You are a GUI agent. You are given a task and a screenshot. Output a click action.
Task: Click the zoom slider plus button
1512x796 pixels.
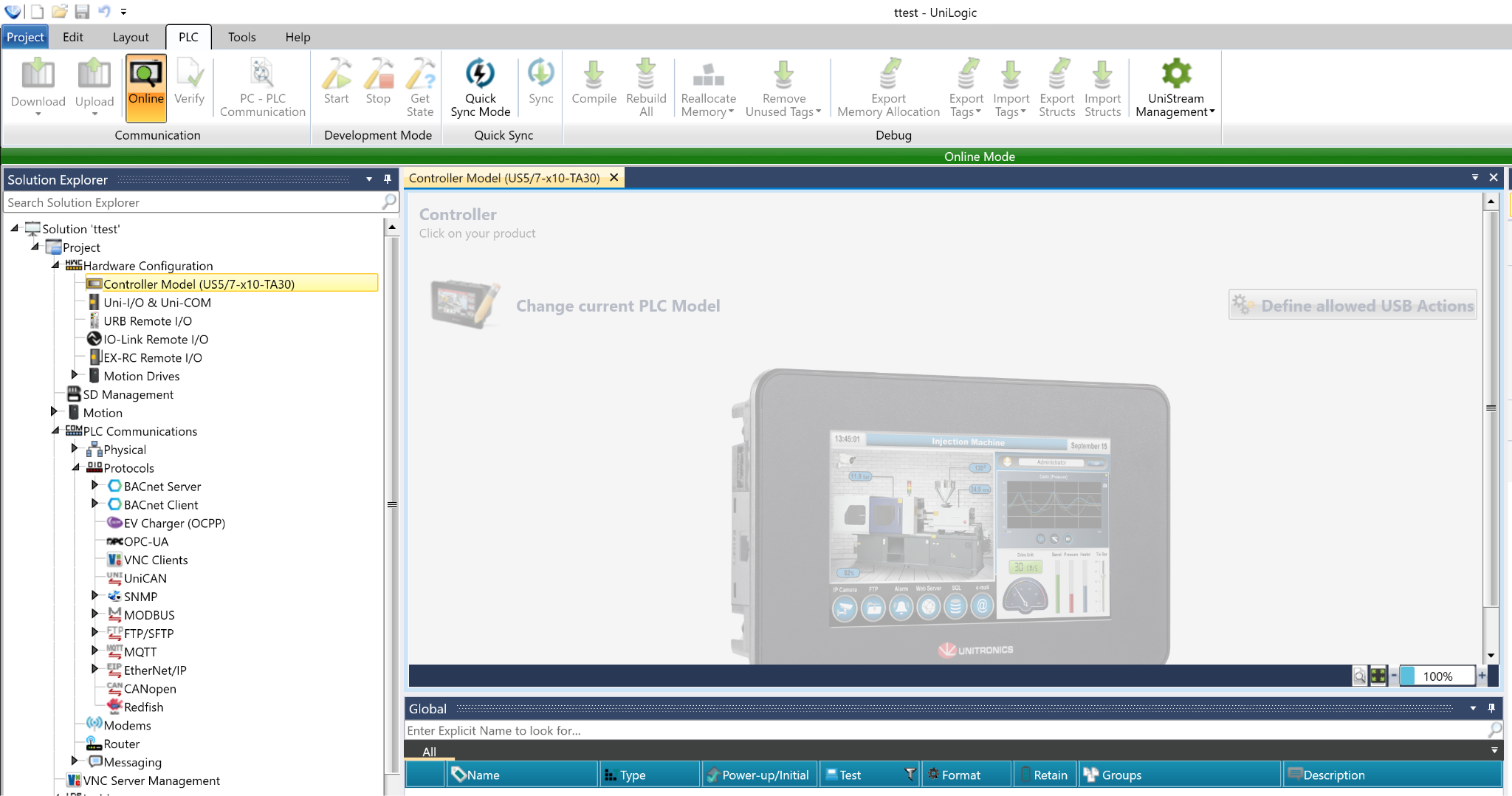(1482, 676)
